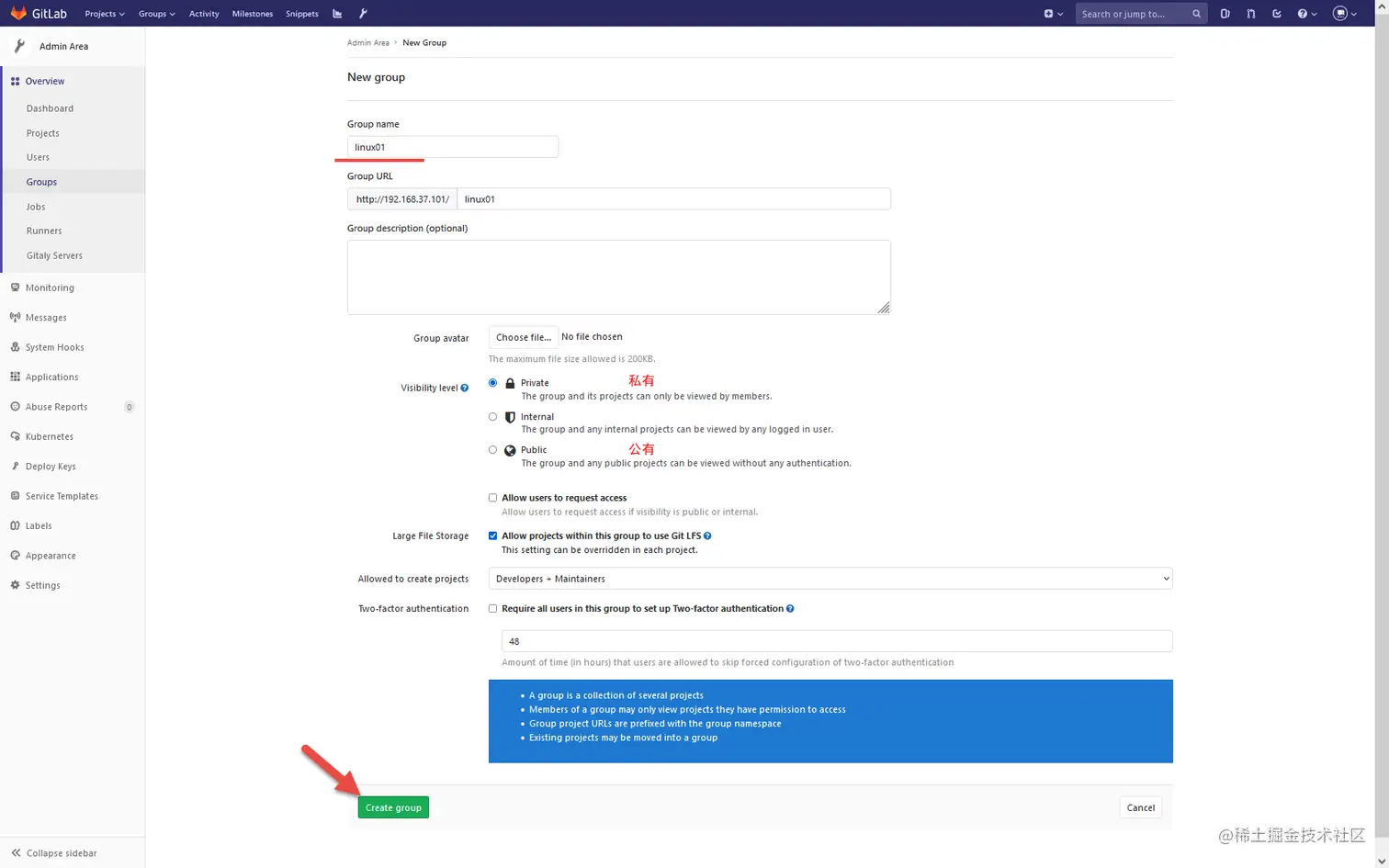Viewport: 1389px width, 868px height.
Task: Check Require Two-factor authentication for group
Action: click(493, 608)
